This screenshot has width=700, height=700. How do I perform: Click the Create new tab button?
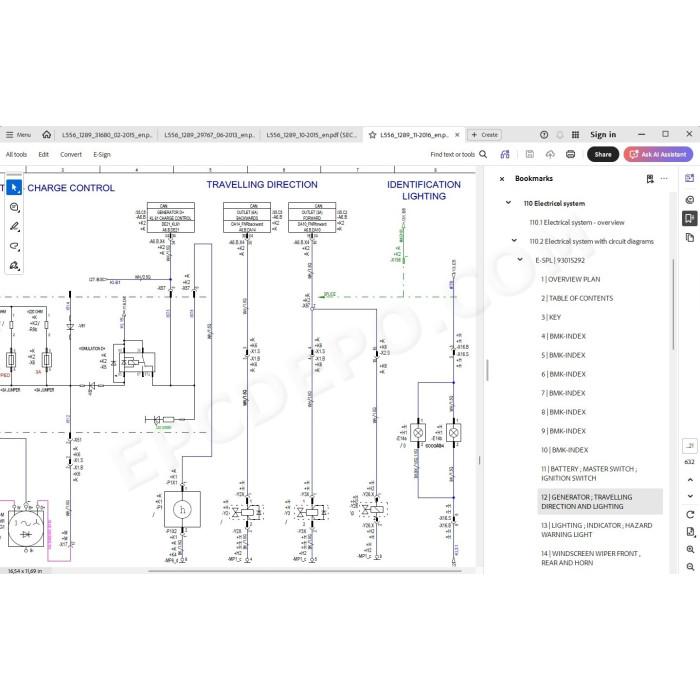coord(485,135)
